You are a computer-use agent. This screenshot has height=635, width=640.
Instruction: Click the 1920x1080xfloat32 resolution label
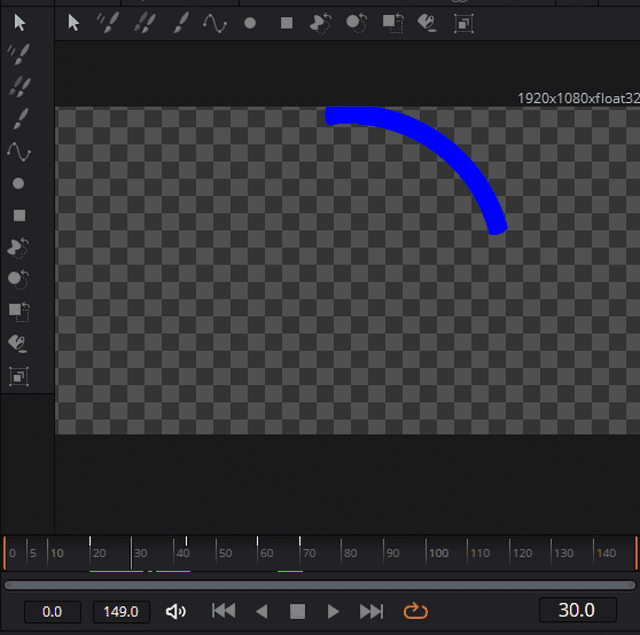[x=578, y=98]
